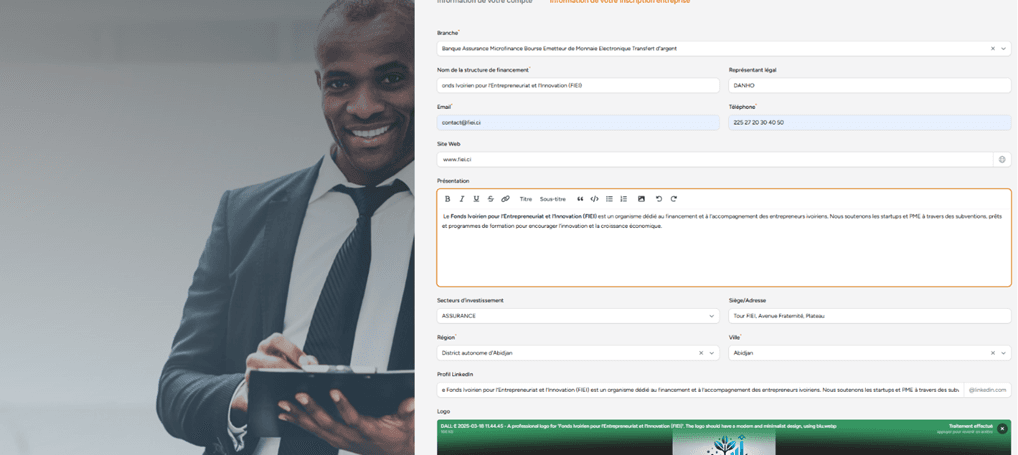Clear the selected Région value
This screenshot has height=455, width=1018.
[700, 353]
